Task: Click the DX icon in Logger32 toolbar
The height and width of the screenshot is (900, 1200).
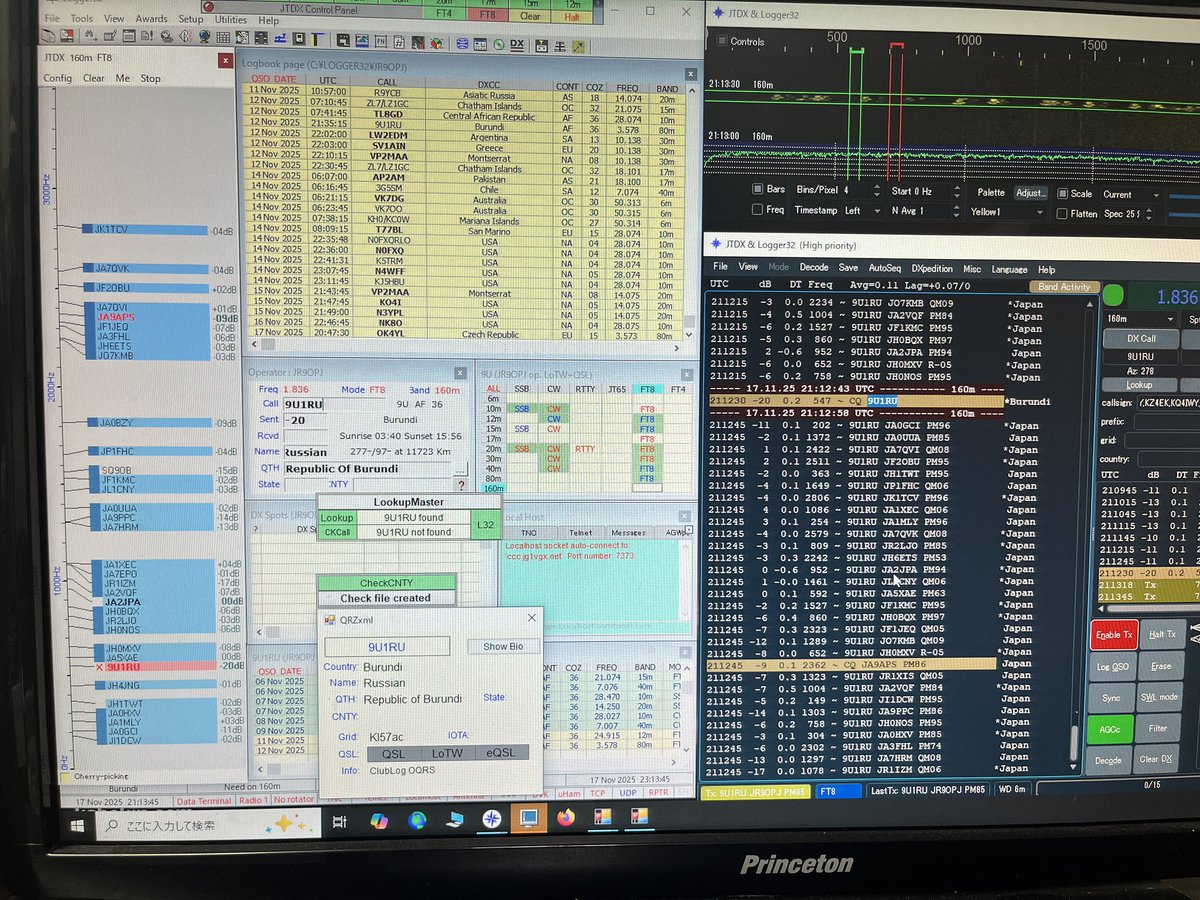Action: click(517, 44)
